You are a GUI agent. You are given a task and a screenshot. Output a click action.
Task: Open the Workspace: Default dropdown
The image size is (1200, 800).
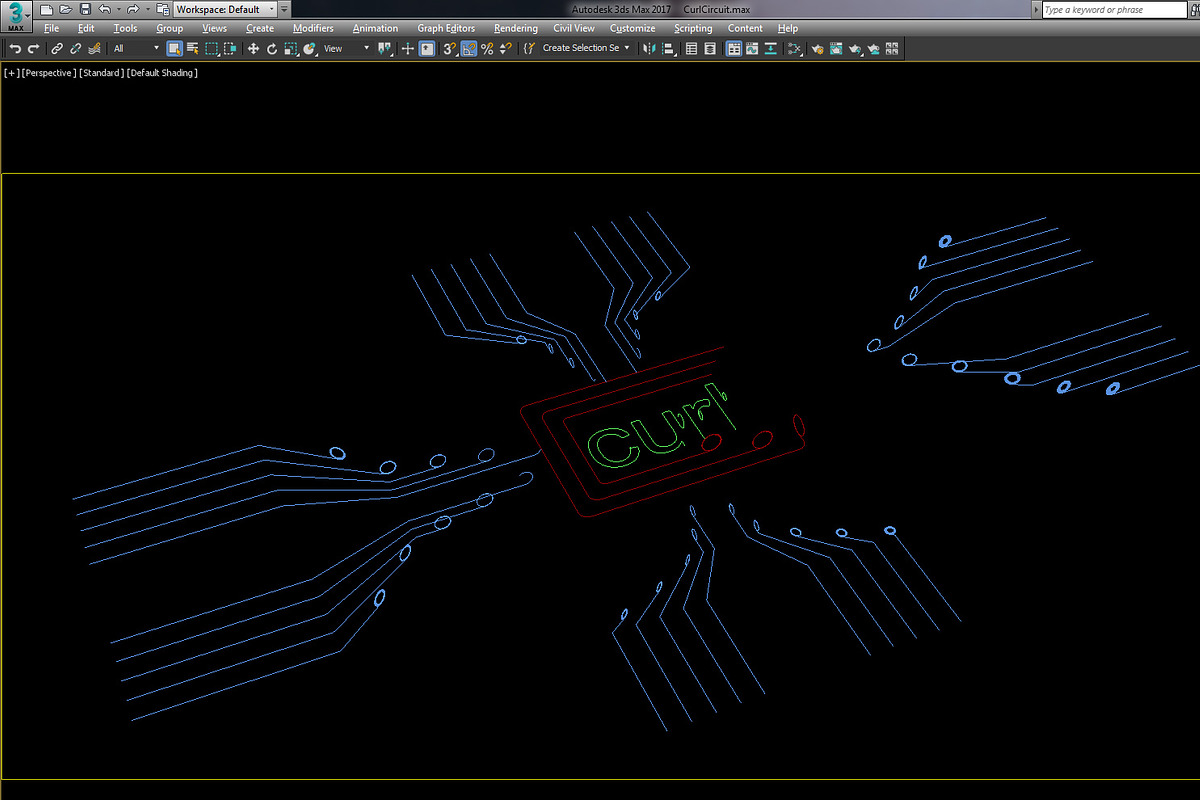[x=225, y=9]
